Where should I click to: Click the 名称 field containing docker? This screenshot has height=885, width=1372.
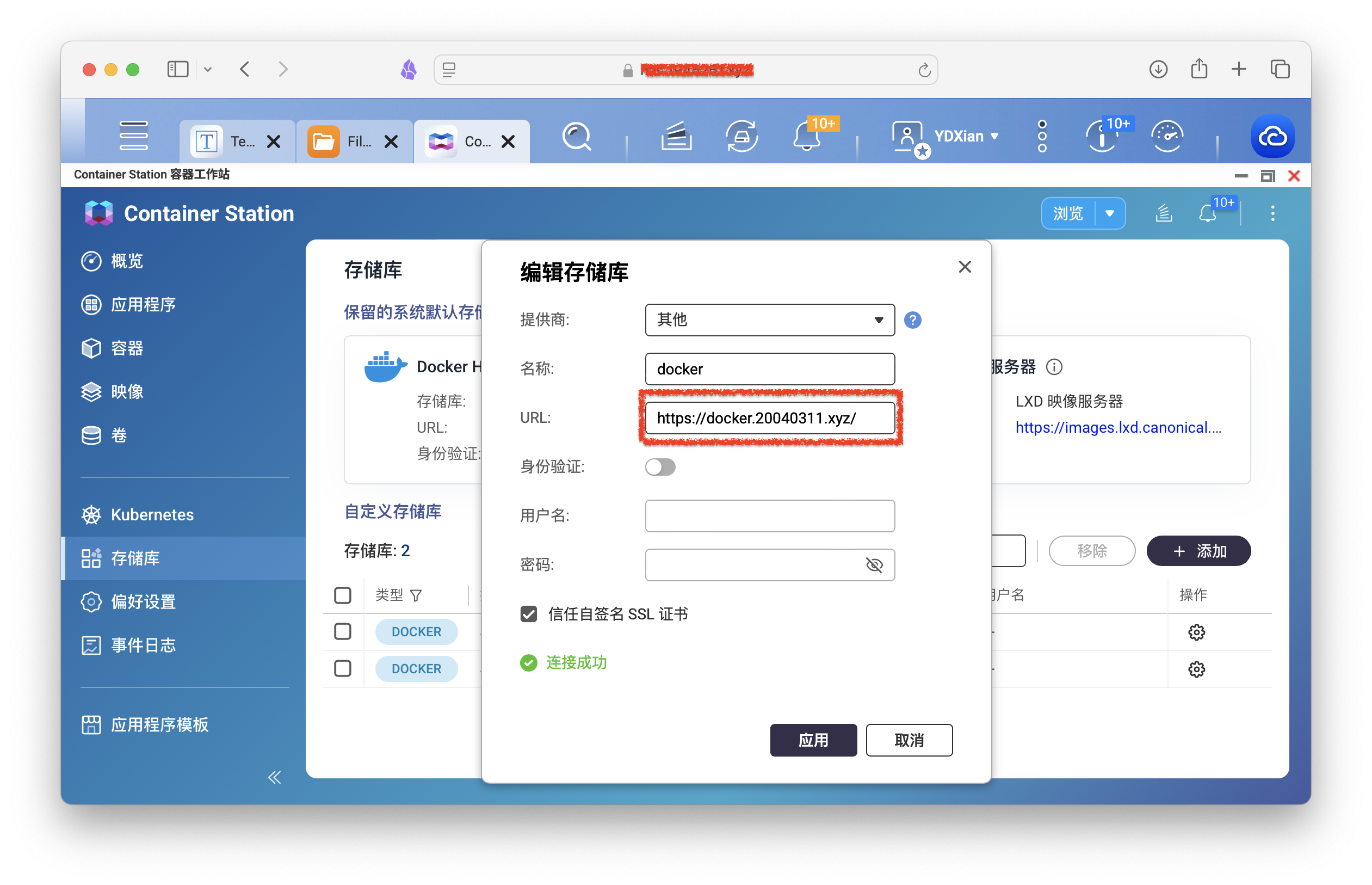(770, 369)
